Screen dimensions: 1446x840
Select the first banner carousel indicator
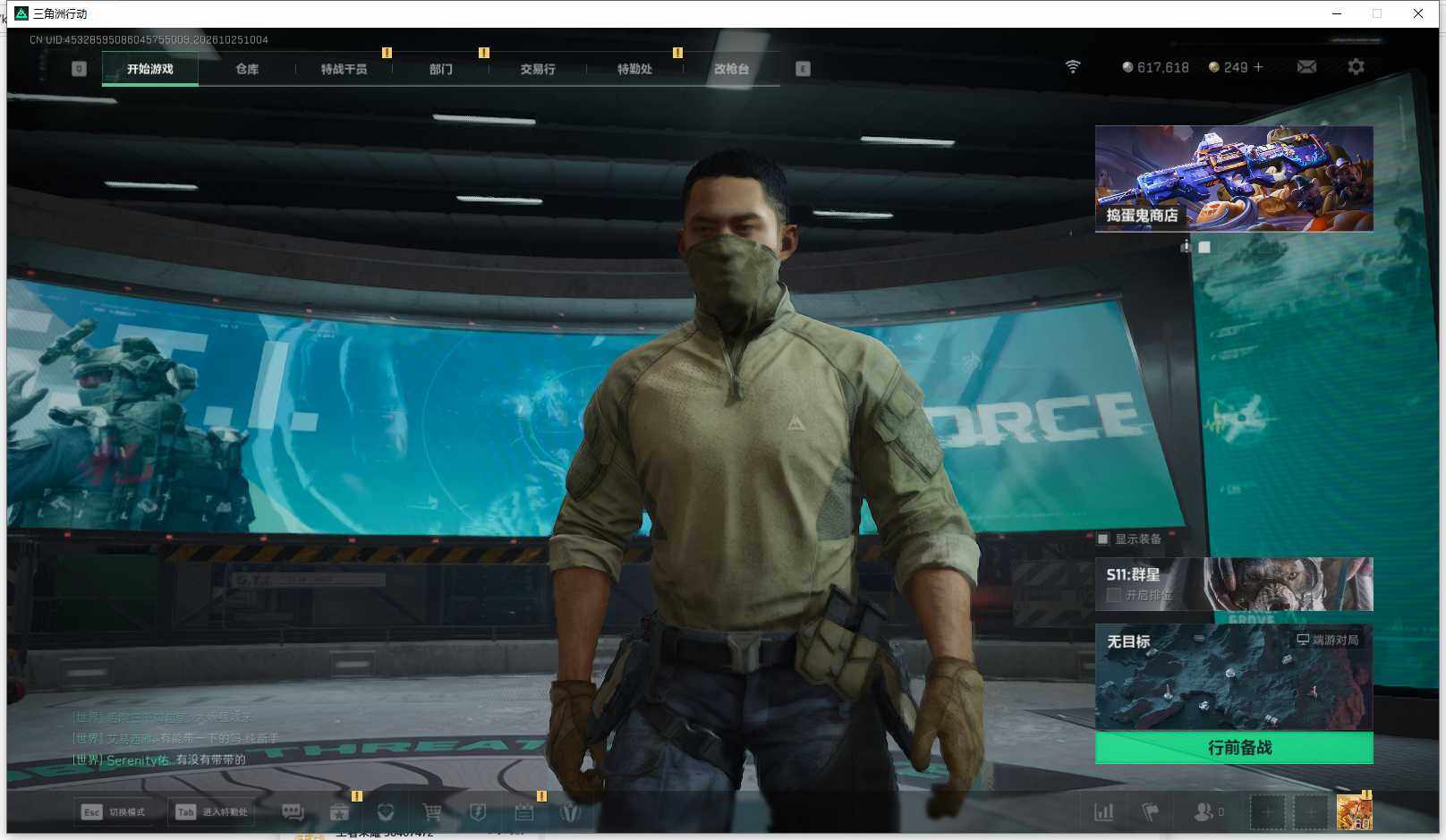click(x=1186, y=247)
